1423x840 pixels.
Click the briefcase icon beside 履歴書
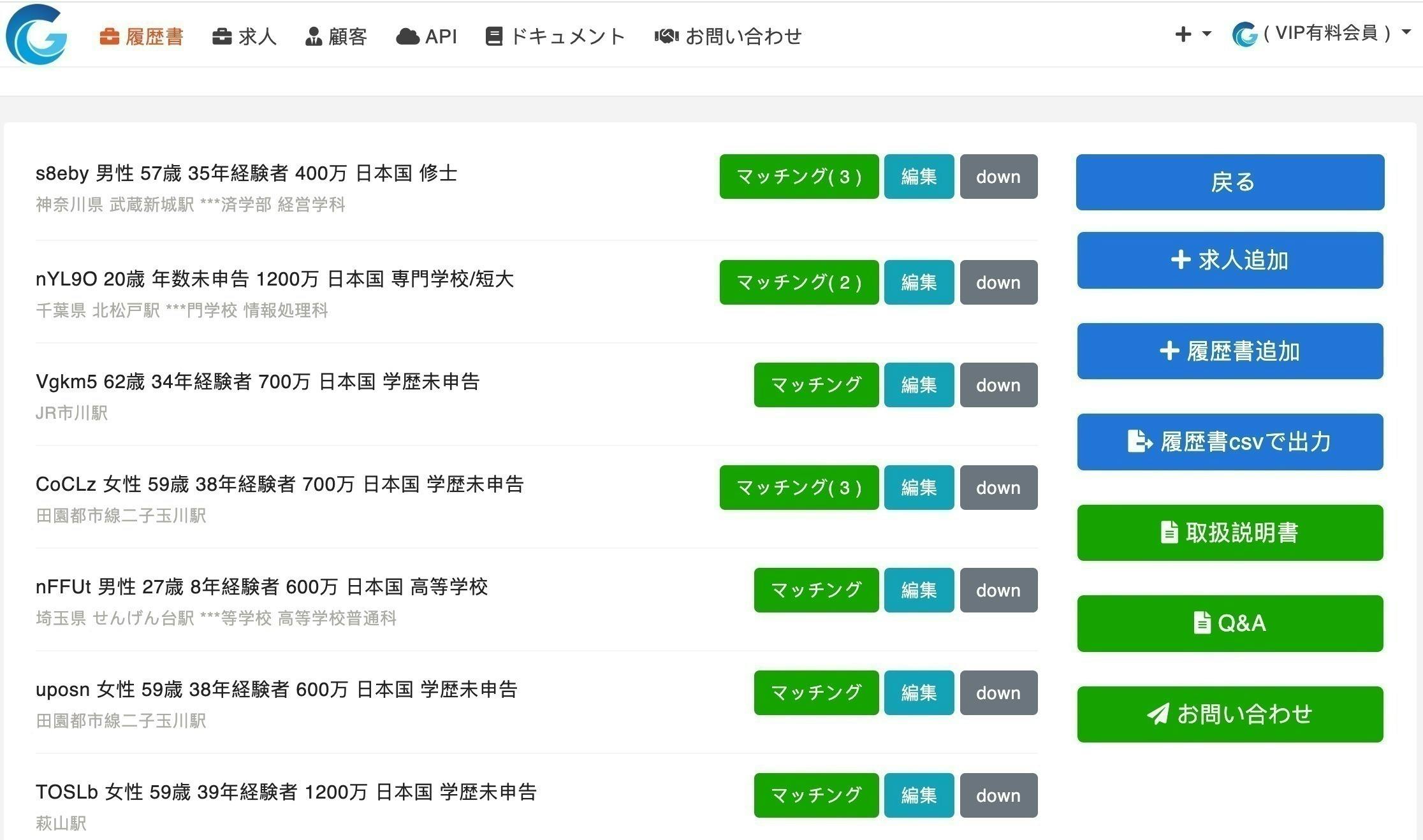(110, 36)
